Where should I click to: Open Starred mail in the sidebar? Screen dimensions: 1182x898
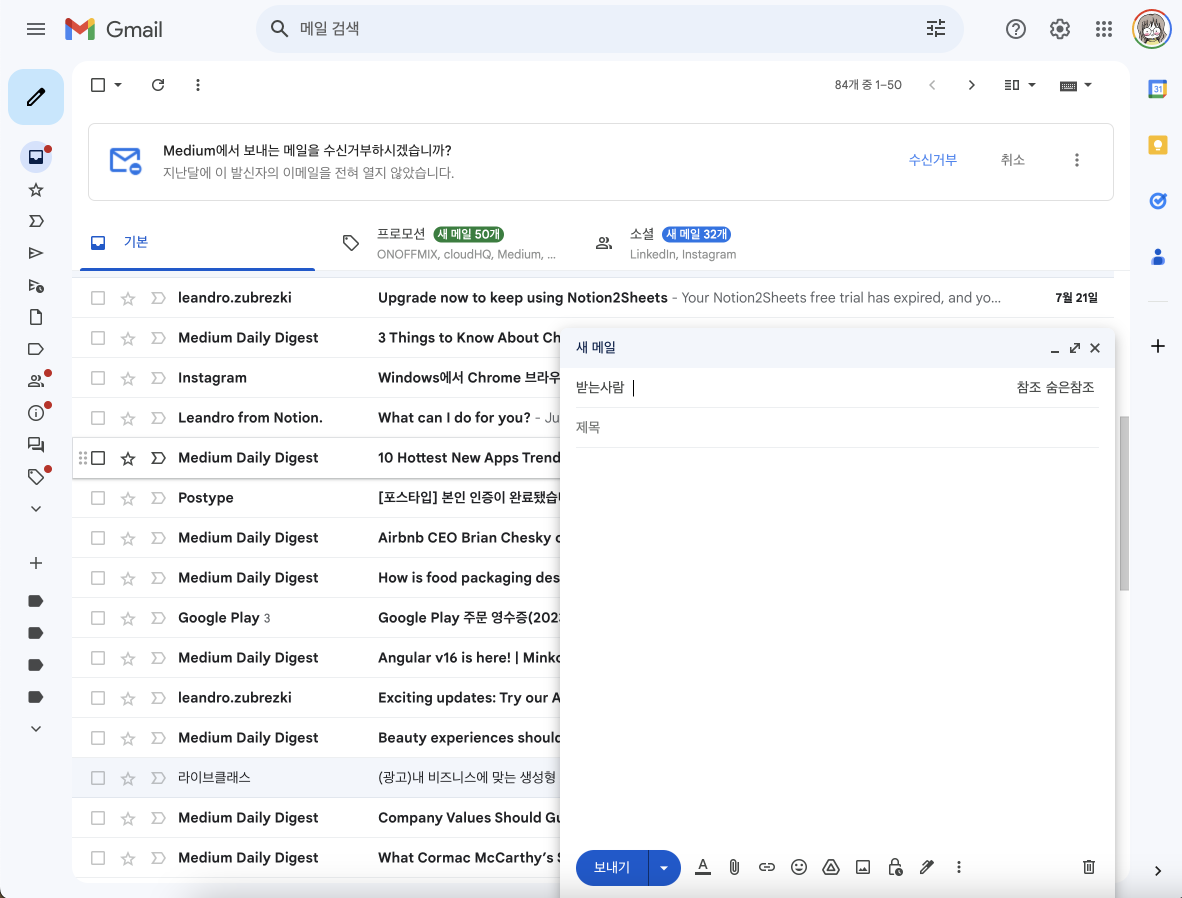(x=35, y=190)
